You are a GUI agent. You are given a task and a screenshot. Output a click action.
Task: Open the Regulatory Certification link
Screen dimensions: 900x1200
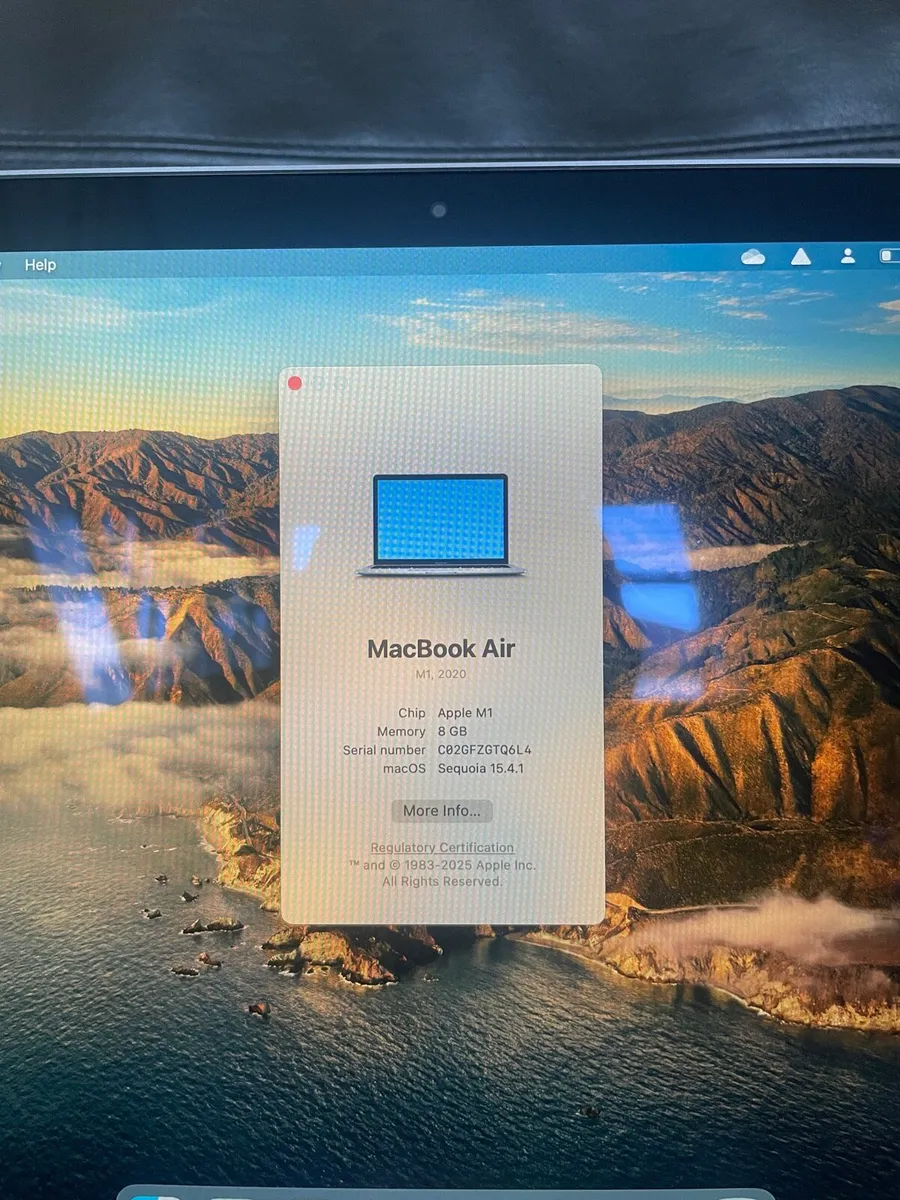(442, 848)
